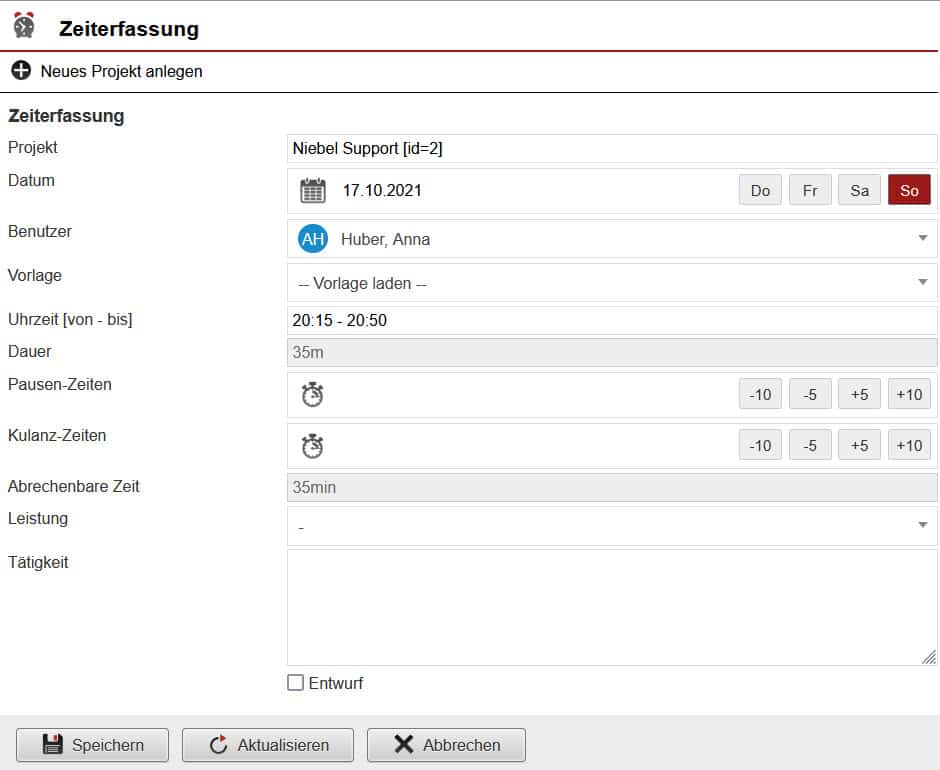Choose Fr as the date shortcut
The width and height of the screenshot is (940, 770).
click(x=810, y=190)
